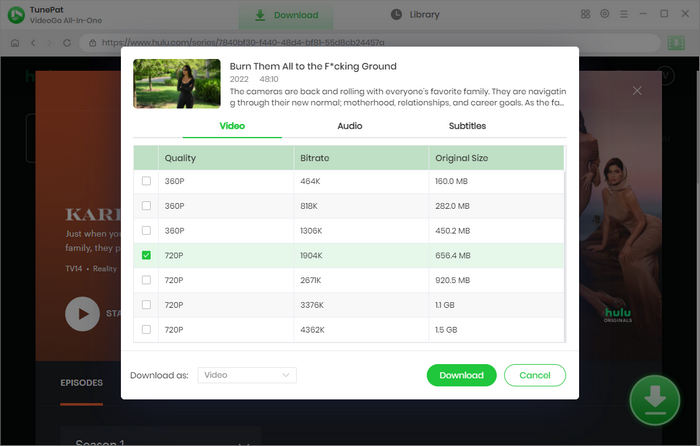Switch to the Audio tab
Viewport: 700px width, 446px height.
click(349, 126)
